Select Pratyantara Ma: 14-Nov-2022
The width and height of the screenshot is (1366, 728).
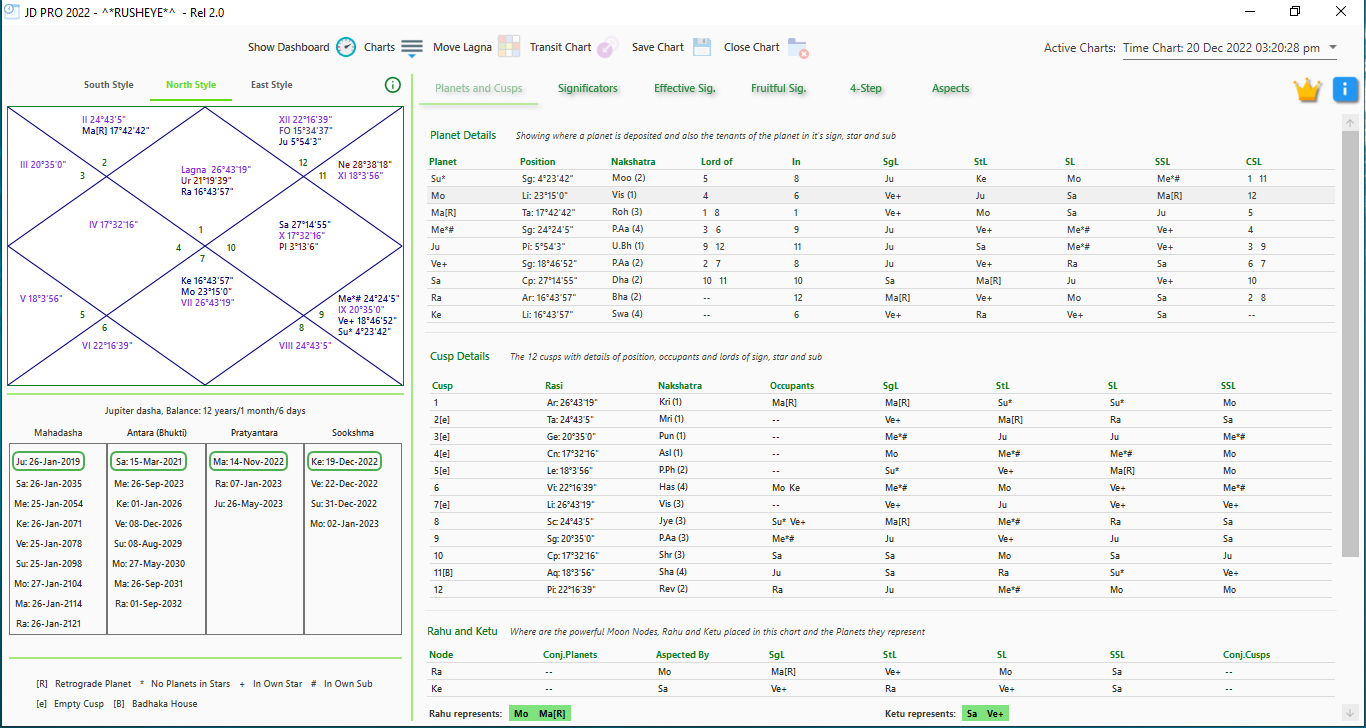click(x=249, y=462)
